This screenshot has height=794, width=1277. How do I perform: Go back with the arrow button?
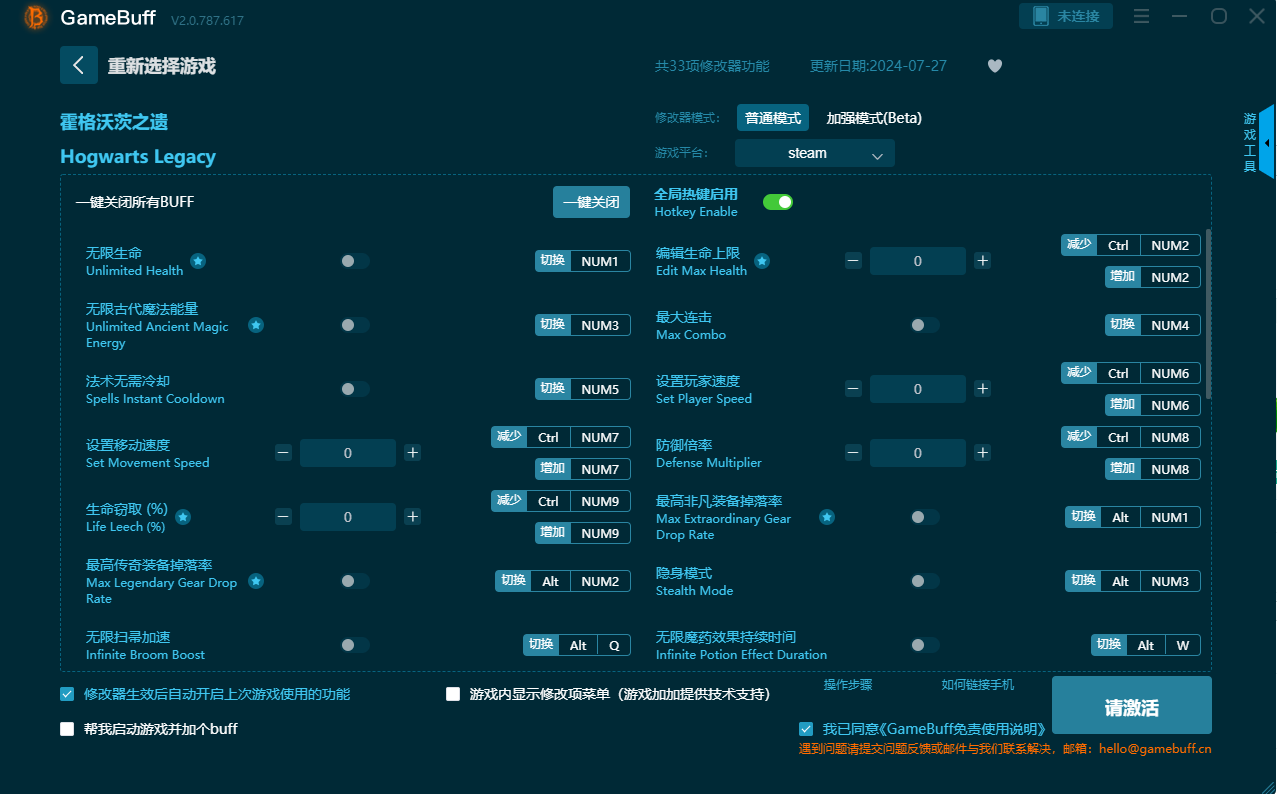tap(79, 65)
